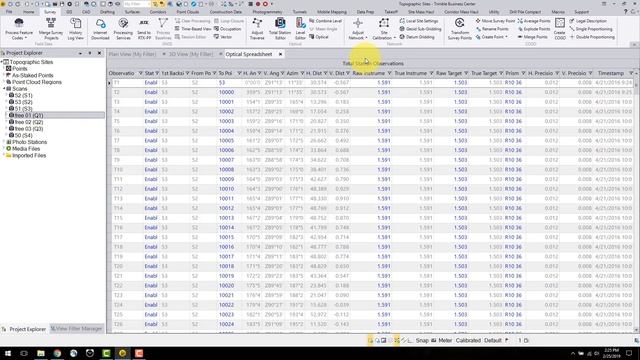Select As-Staked Points in tree
Image resolution: width=640 pixels, height=360 pixels.
click(x=33, y=76)
